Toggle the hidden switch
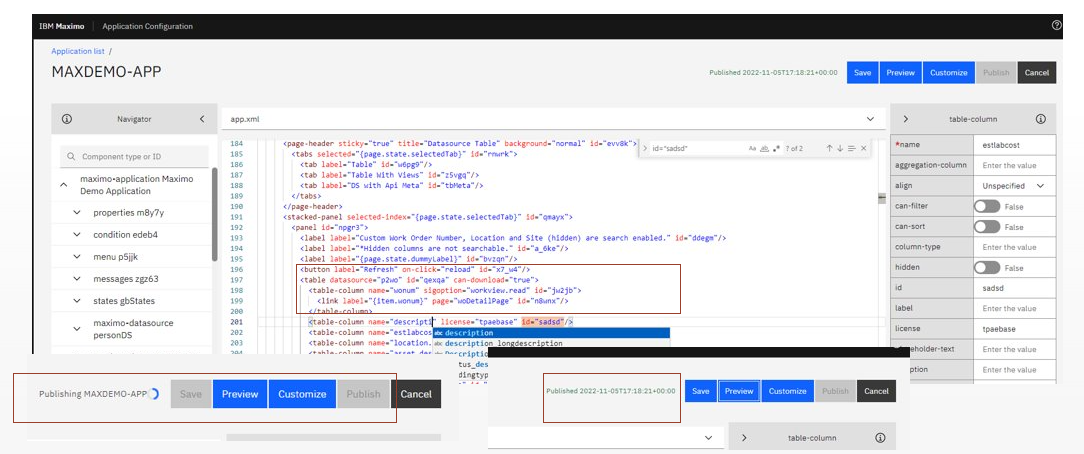The image size is (1084, 454). point(987,267)
